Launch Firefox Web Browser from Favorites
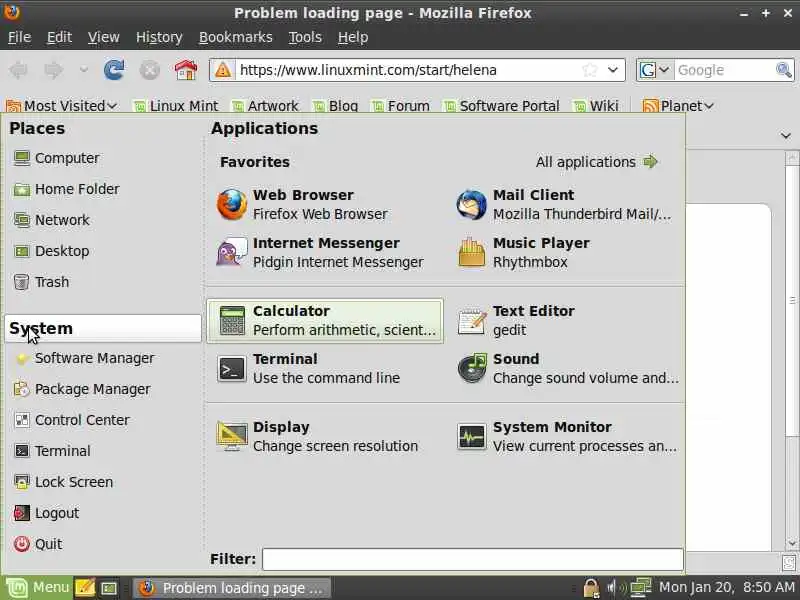The height and width of the screenshot is (600, 800). [x=324, y=205]
